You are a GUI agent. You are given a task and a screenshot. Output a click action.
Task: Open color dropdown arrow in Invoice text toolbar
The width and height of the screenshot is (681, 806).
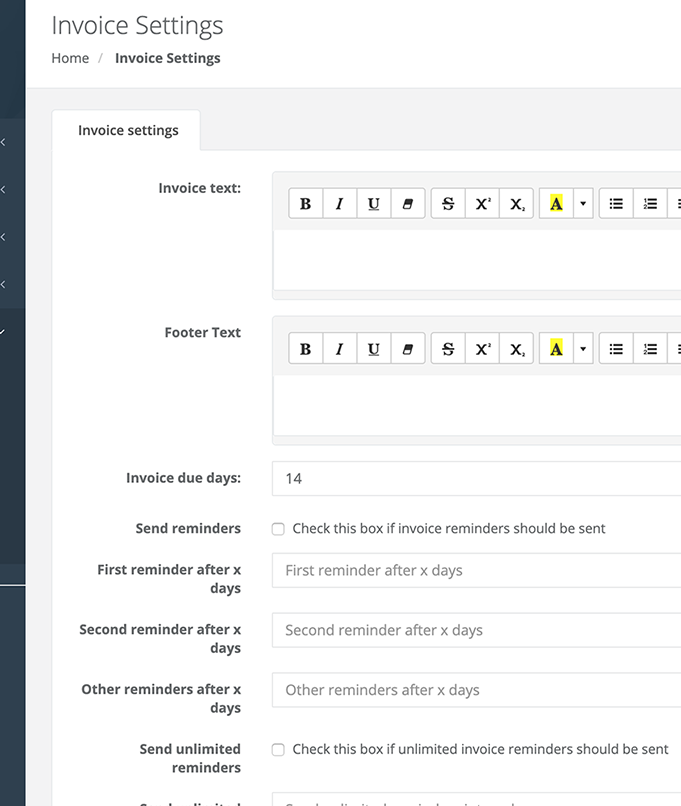click(x=583, y=204)
